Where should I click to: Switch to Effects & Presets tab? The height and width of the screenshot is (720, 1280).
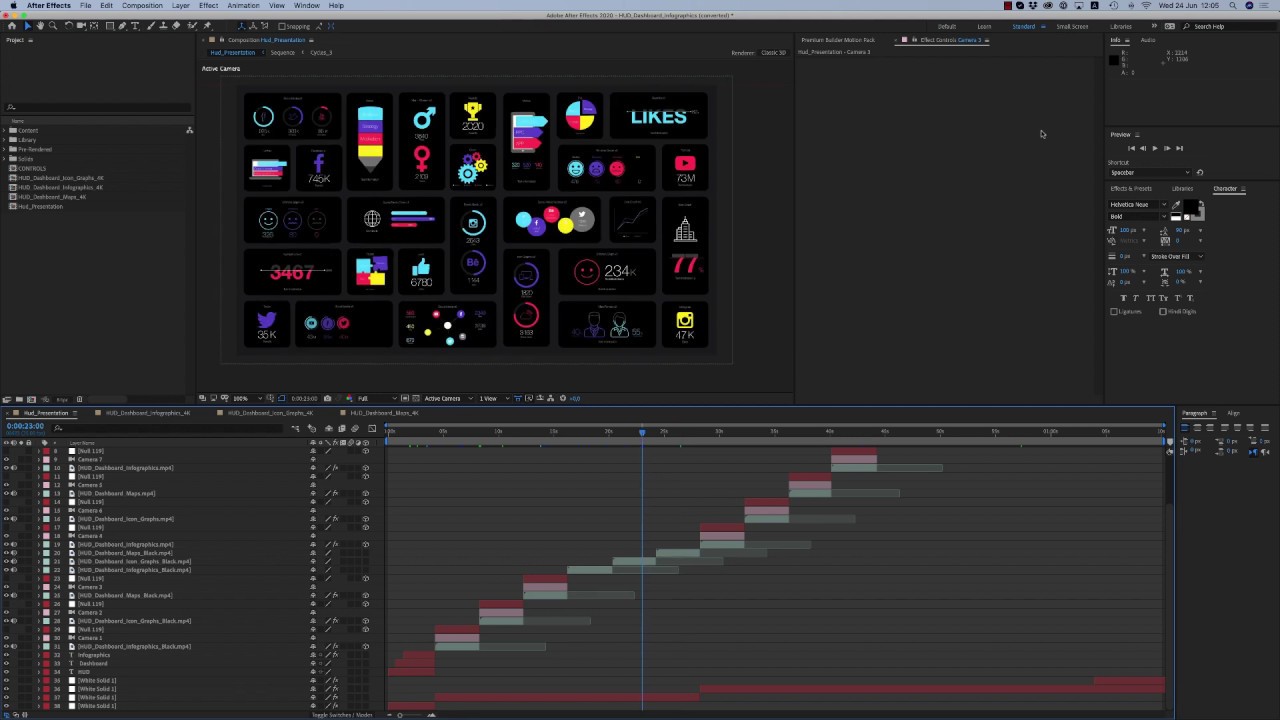pyautogui.click(x=1131, y=188)
